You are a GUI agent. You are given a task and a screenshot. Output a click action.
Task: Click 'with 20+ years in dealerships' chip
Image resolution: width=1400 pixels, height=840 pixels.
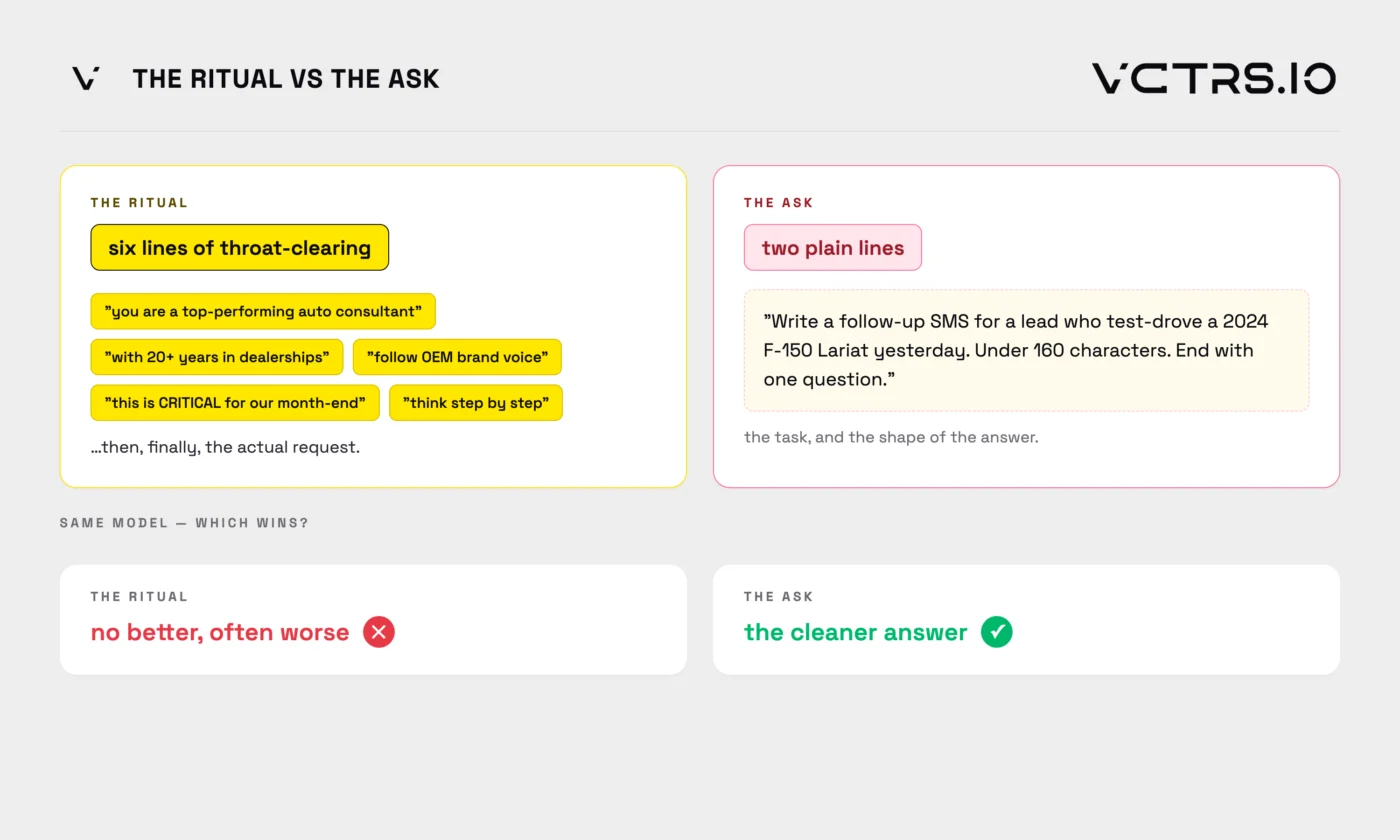[x=217, y=357]
